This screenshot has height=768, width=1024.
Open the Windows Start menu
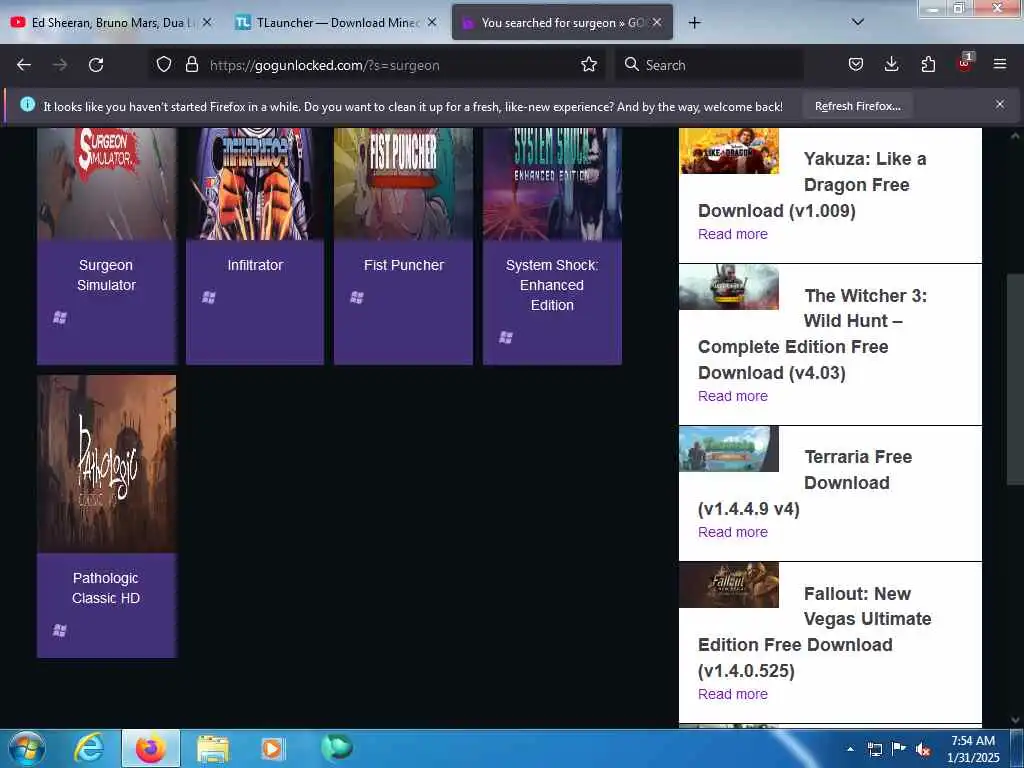[x=27, y=748]
